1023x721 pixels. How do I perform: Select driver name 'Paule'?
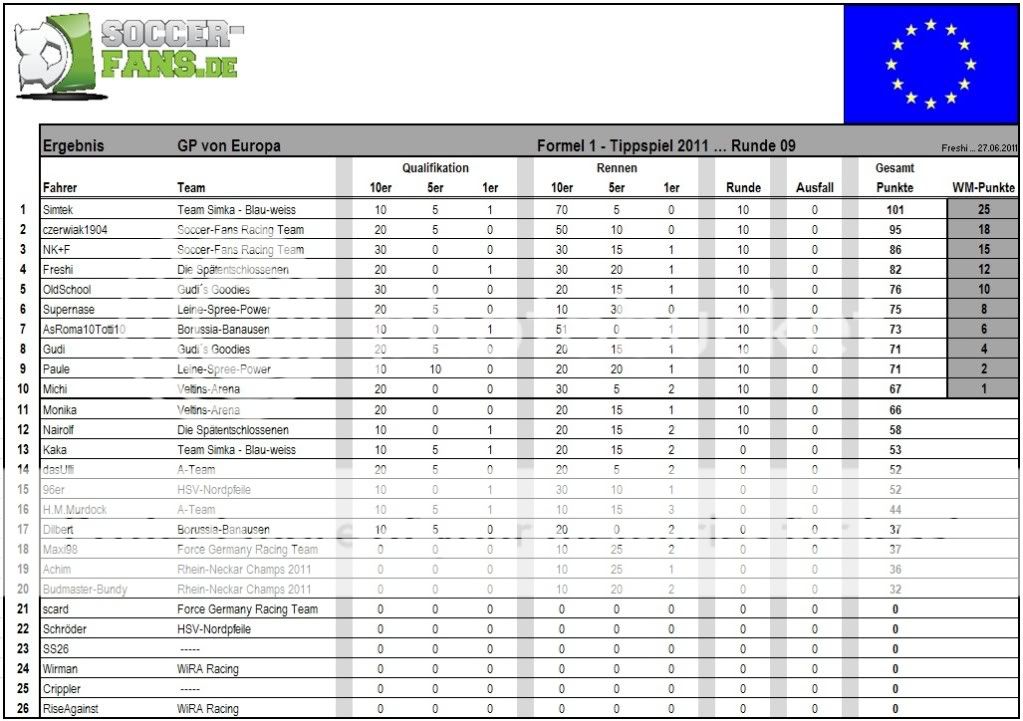(x=56, y=369)
